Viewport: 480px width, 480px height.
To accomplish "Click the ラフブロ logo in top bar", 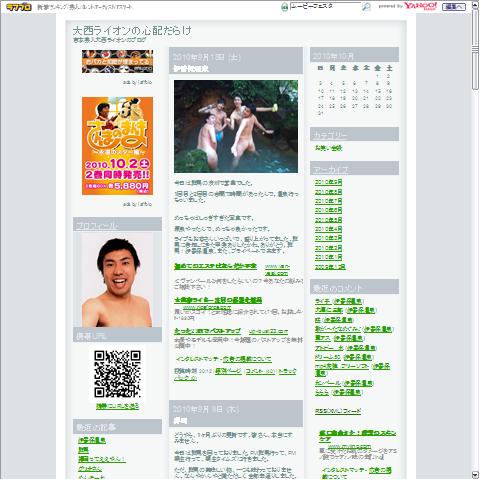I will pos(19,7).
